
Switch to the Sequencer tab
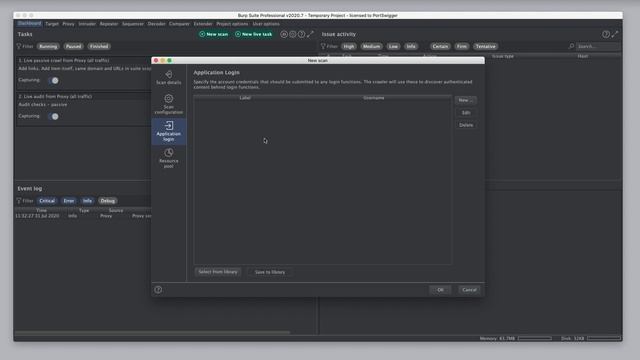133,24
